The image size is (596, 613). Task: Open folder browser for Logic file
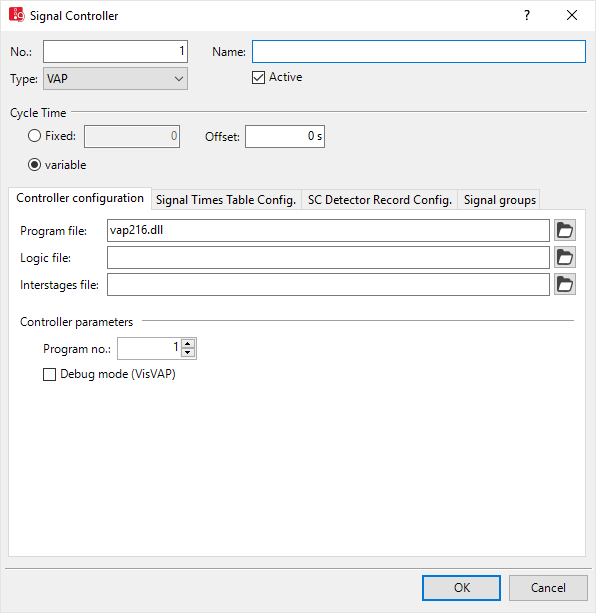[x=565, y=257]
